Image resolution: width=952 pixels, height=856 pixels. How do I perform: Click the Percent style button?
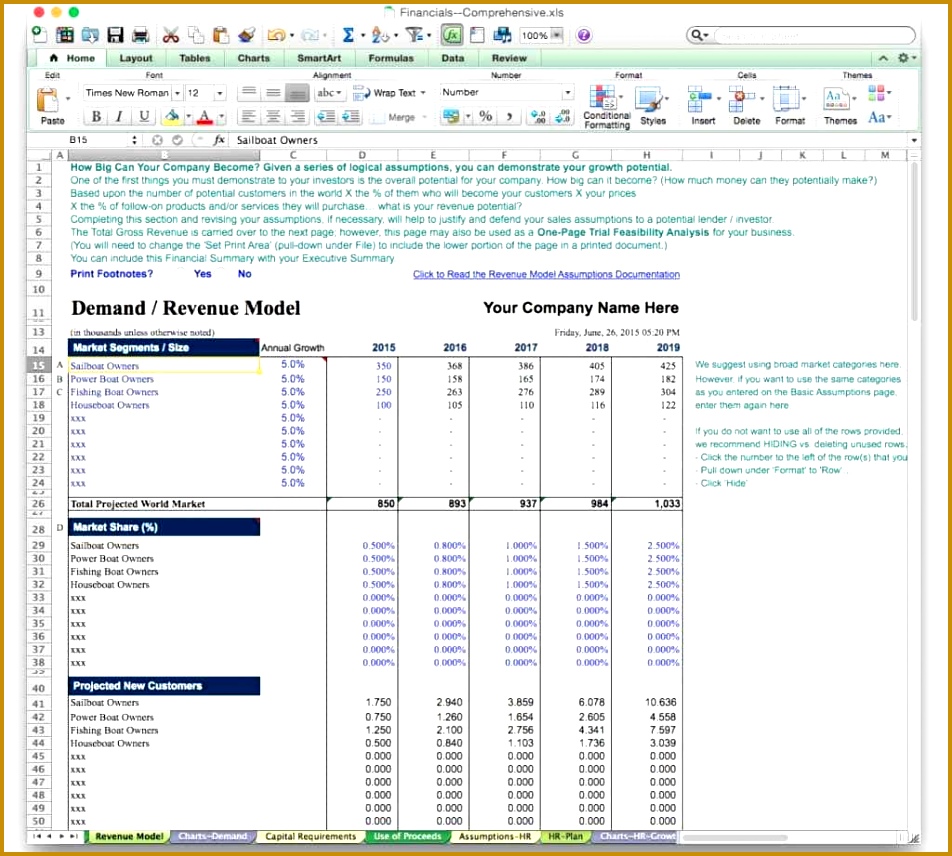pyautogui.click(x=486, y=116)
